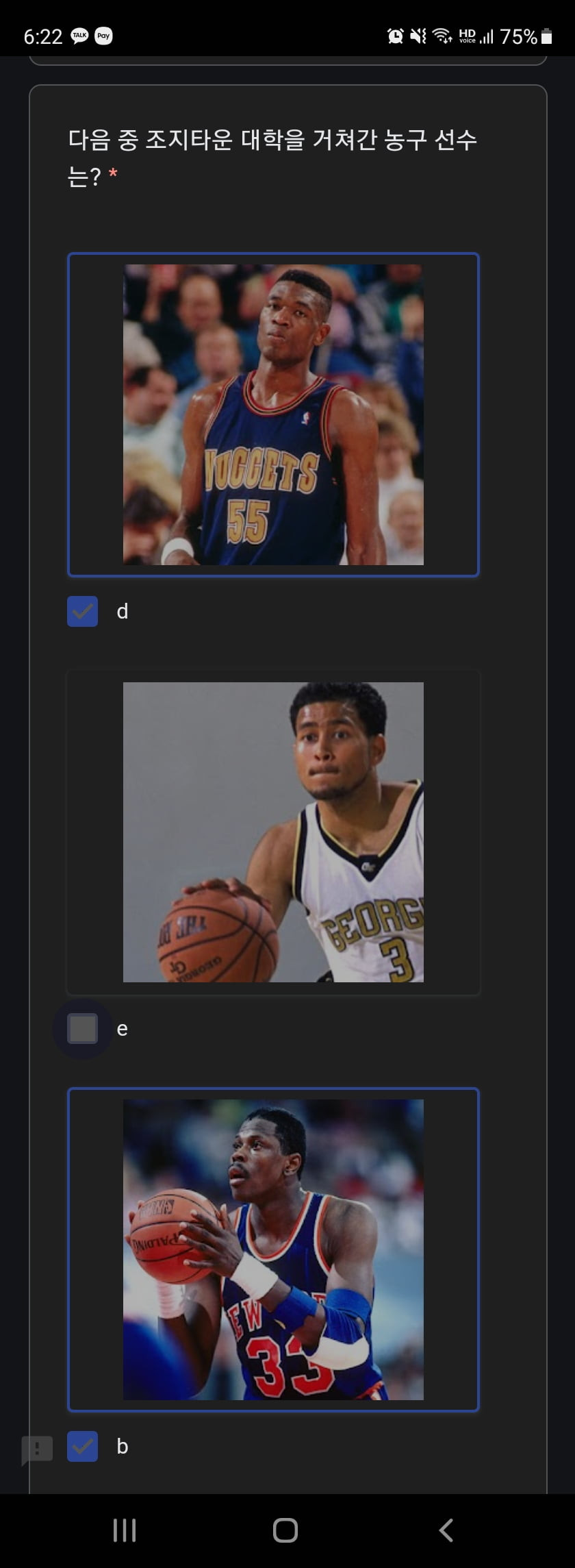The width and height of the screenshot is (575, 1568).
Task: Tap the Android back arrow
Action: [x=446, y=1530]
